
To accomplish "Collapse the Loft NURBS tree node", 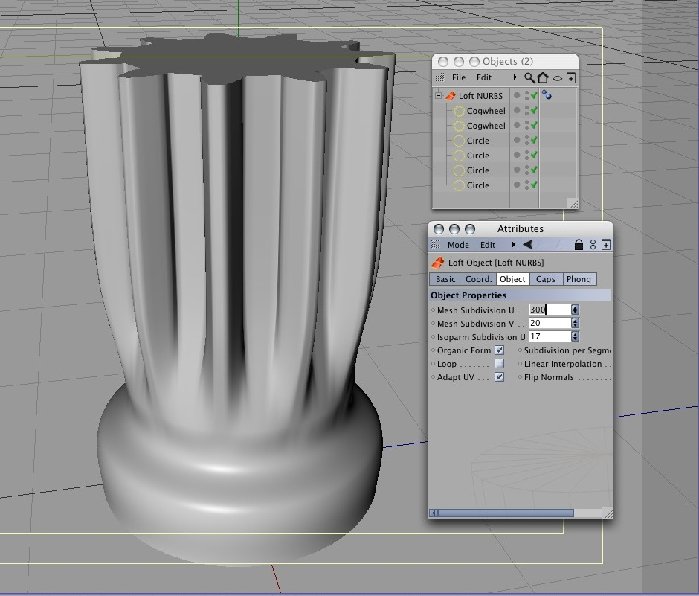I will pyautogui.click(x=438, y=95).
